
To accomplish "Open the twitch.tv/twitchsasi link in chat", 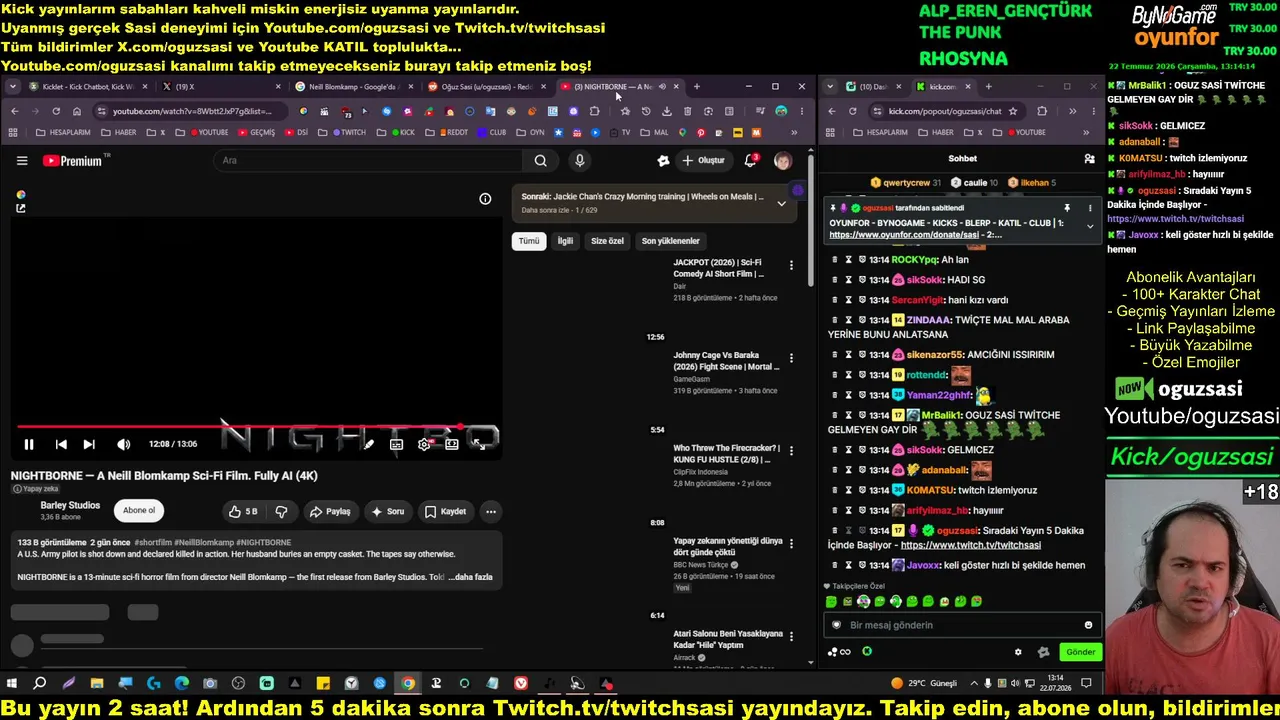I will [x=971, y=545].
